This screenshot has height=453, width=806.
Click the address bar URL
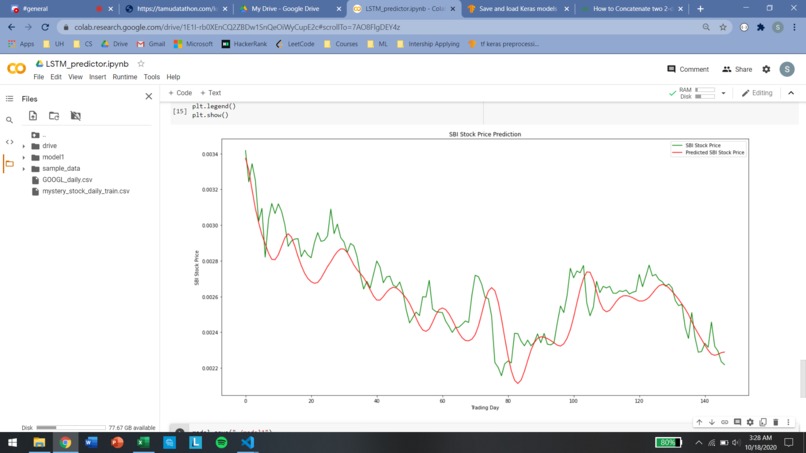coord(237,27)
